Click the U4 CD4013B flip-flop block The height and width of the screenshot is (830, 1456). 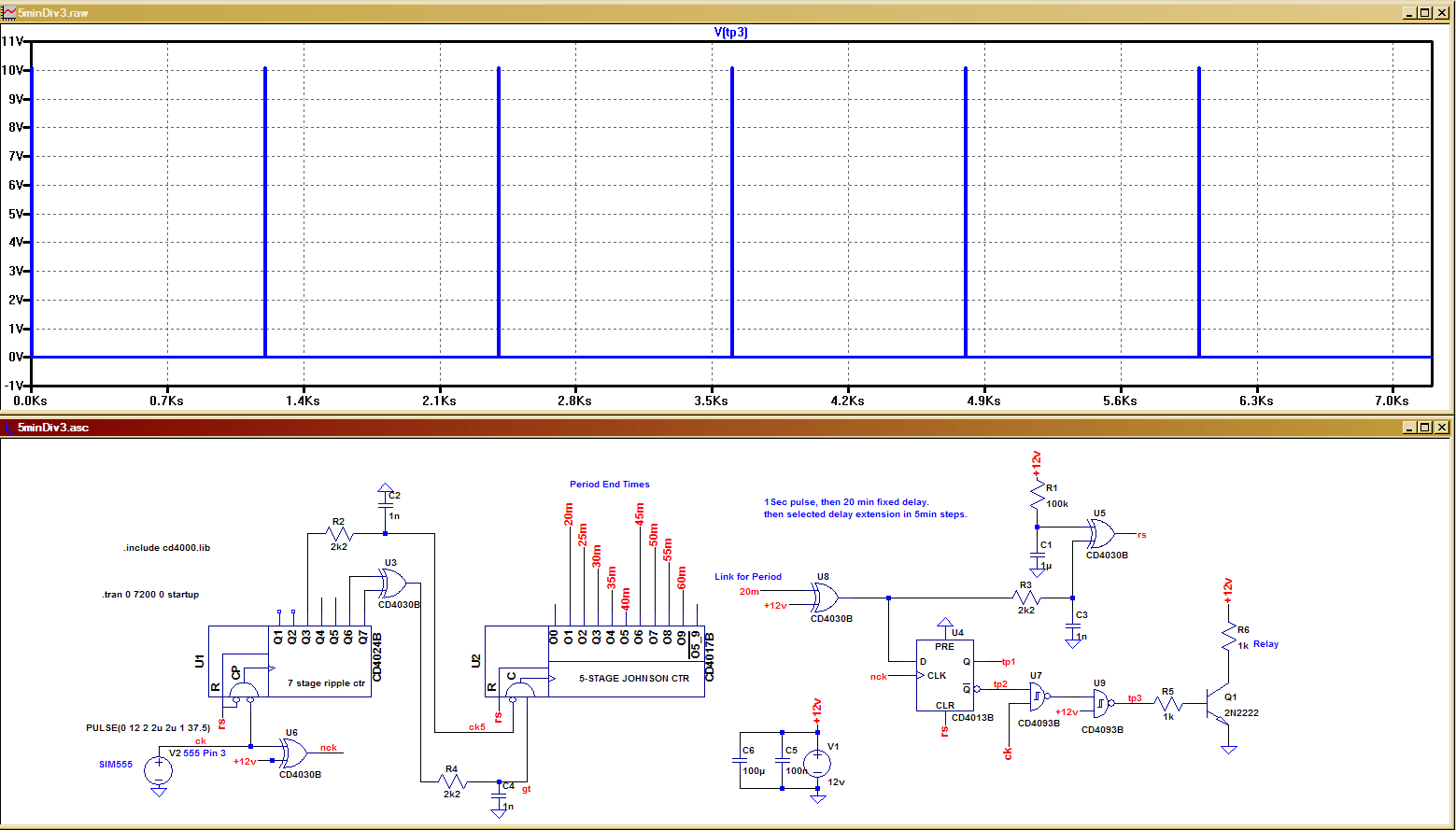pos(944,675)
